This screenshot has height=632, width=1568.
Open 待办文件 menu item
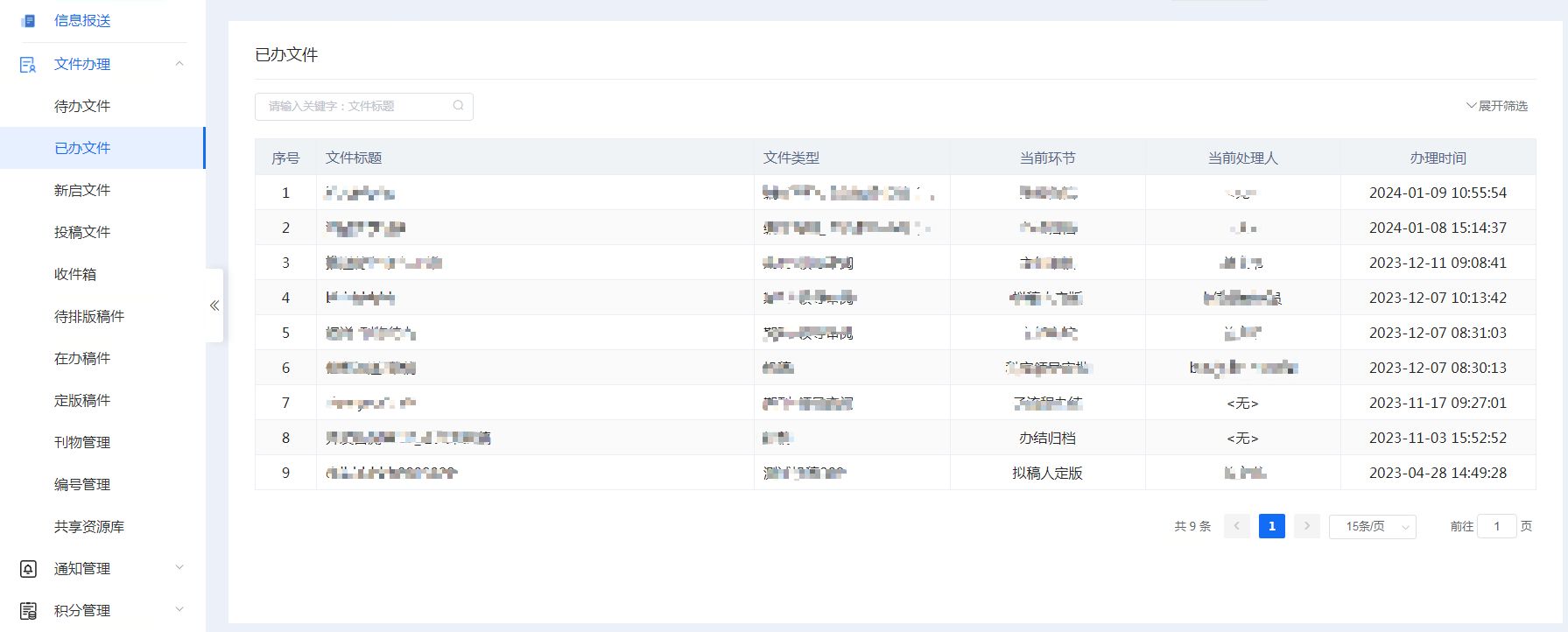pos(102,106)
